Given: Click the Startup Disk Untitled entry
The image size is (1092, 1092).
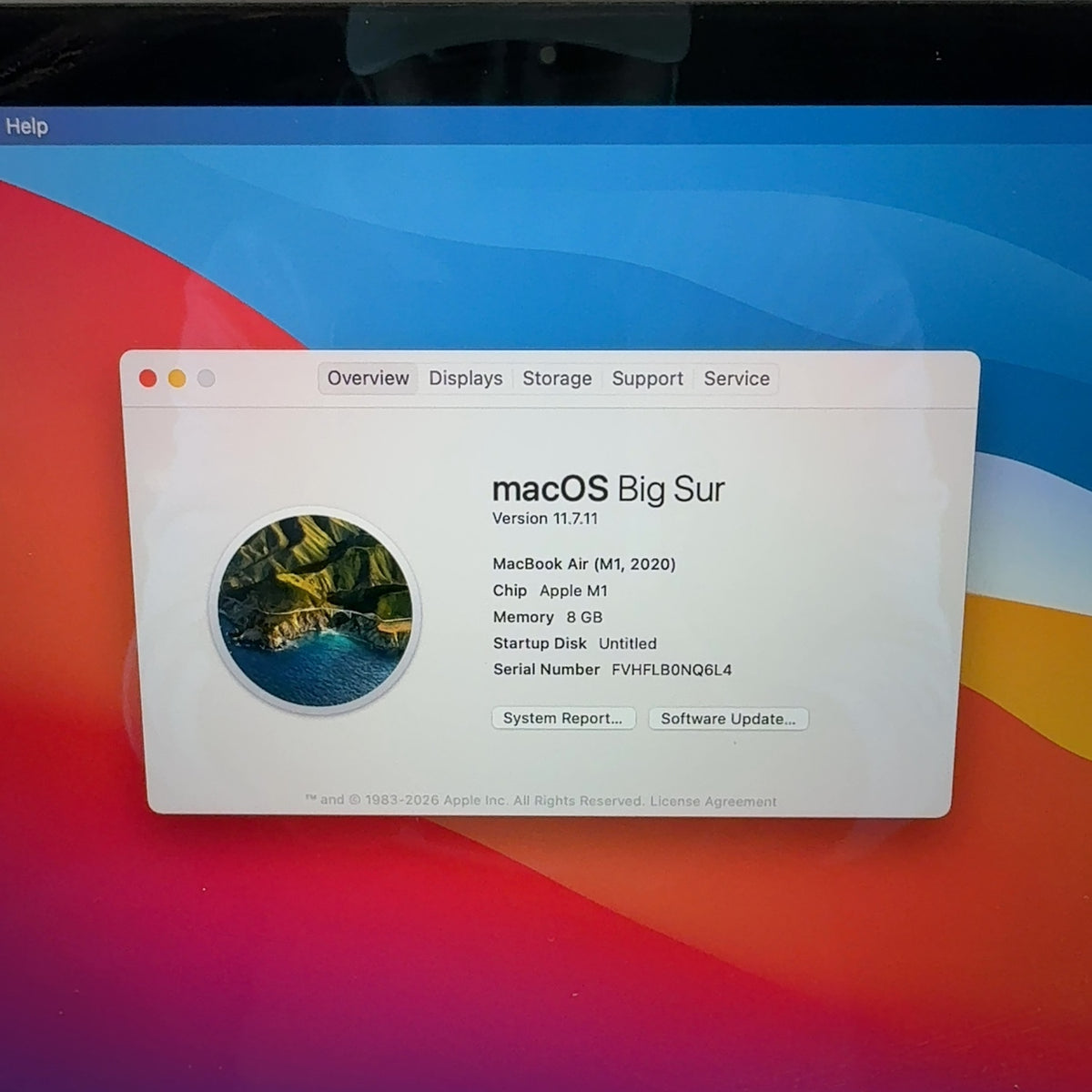Looking at the screenshot, I should pyautogui.click(x=575, y=643).
